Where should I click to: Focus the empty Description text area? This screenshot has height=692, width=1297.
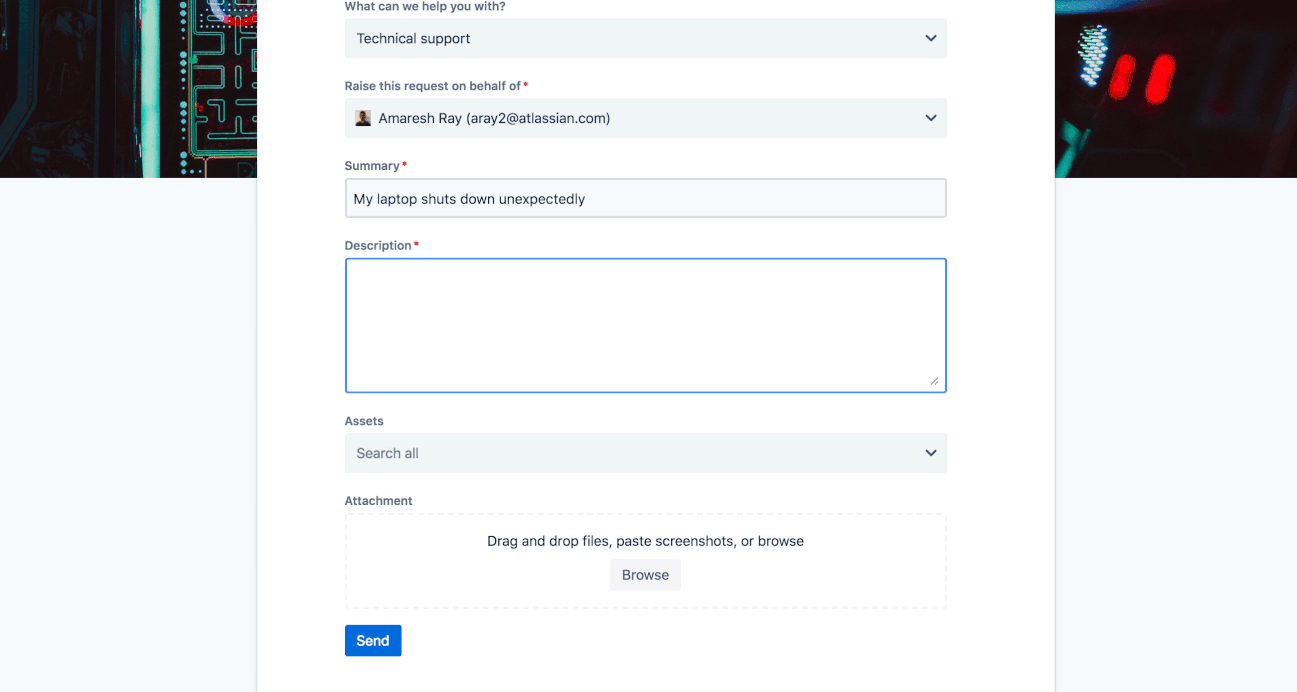[x=645, y=323]
